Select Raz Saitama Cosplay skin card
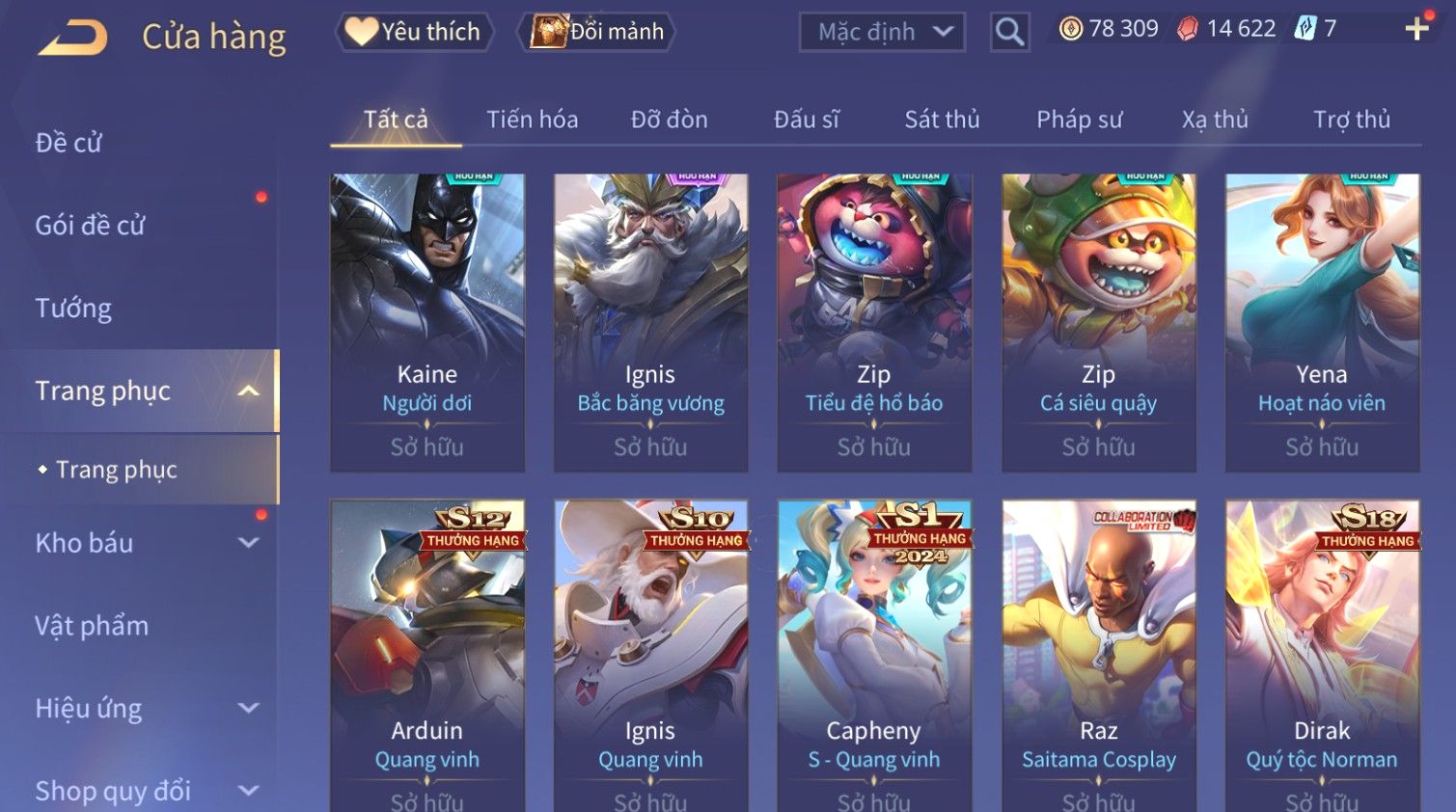The image size is (1456, 812). click(x=1099, y=656)
